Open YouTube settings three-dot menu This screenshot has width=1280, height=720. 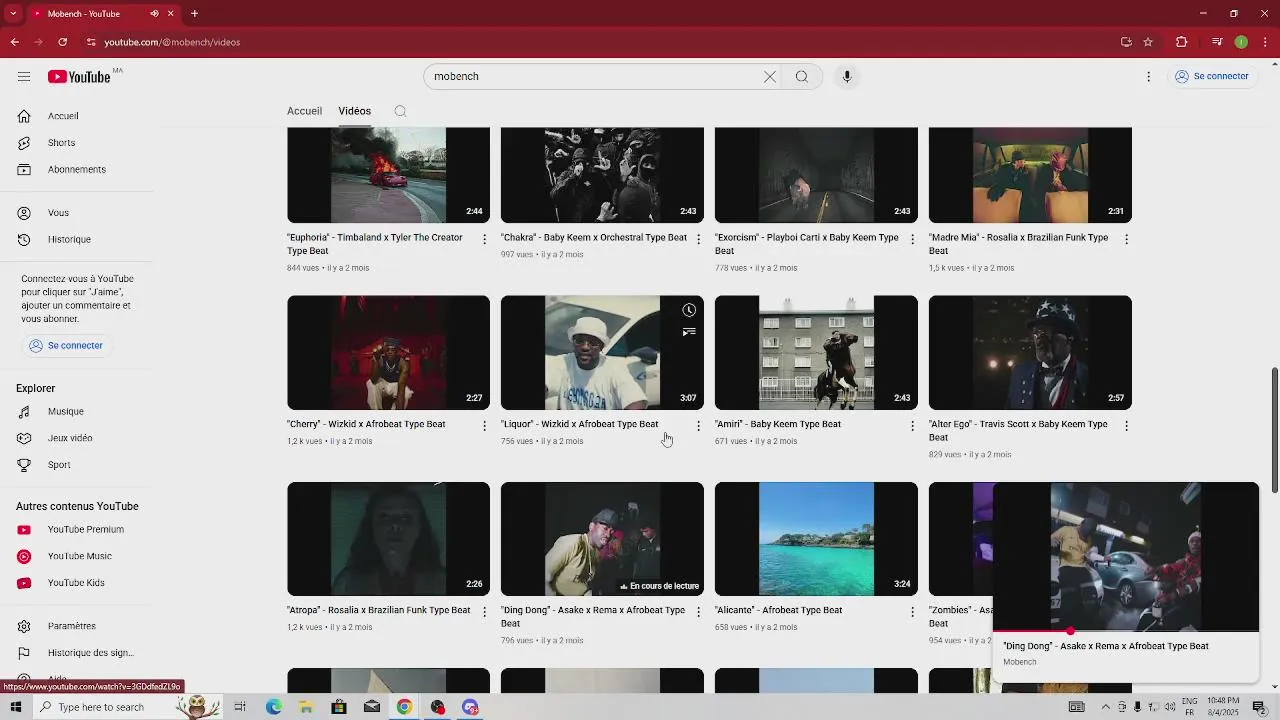pos(1149,76)
